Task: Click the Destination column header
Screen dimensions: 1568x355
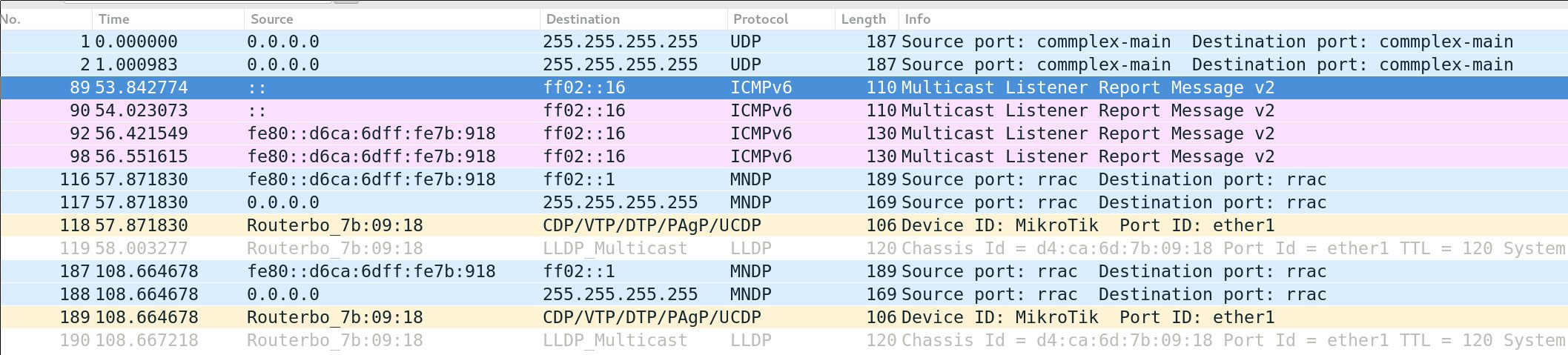Action: pyautogui.click(x=633, y=19)
